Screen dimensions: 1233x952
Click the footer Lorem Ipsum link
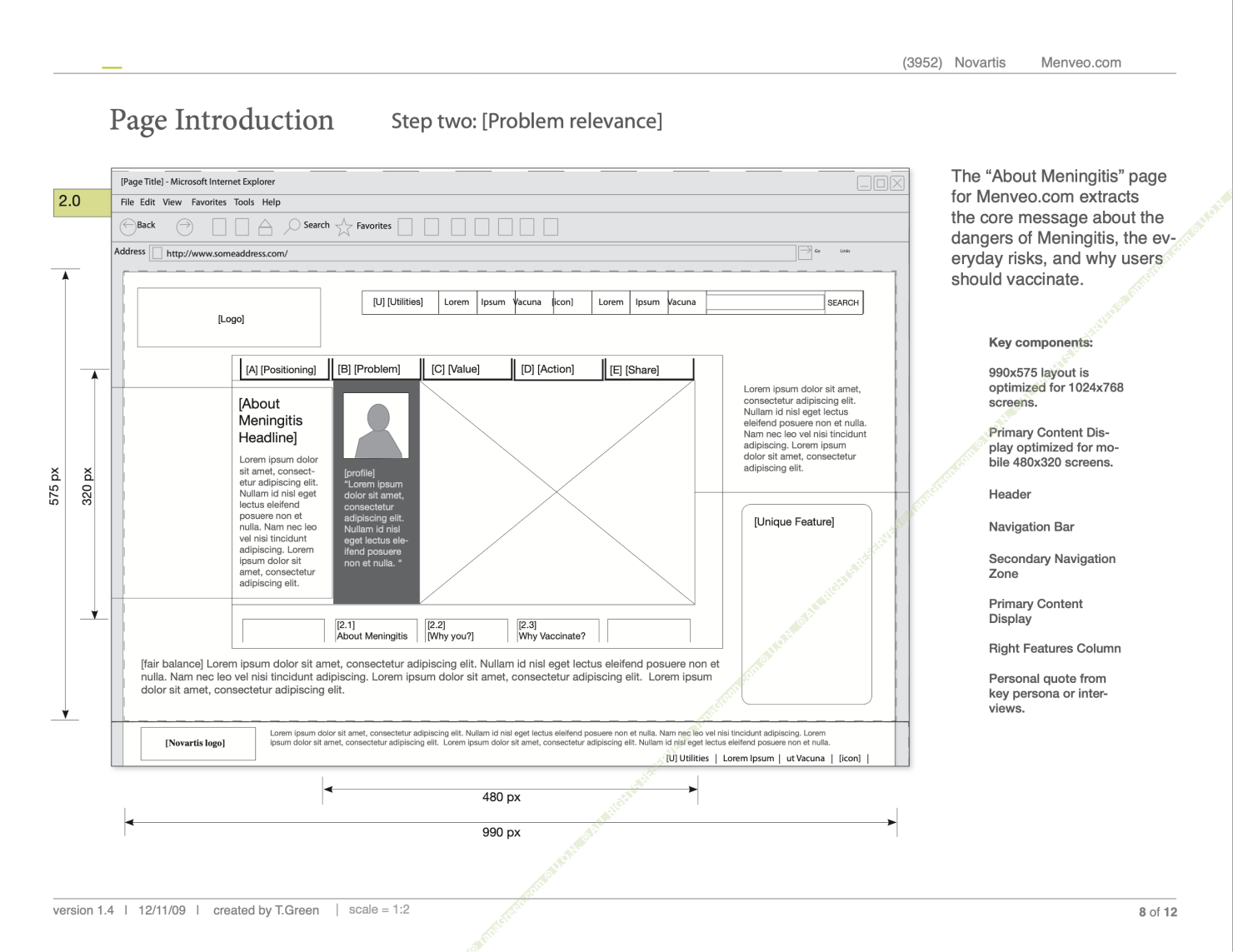coord(748,758)
